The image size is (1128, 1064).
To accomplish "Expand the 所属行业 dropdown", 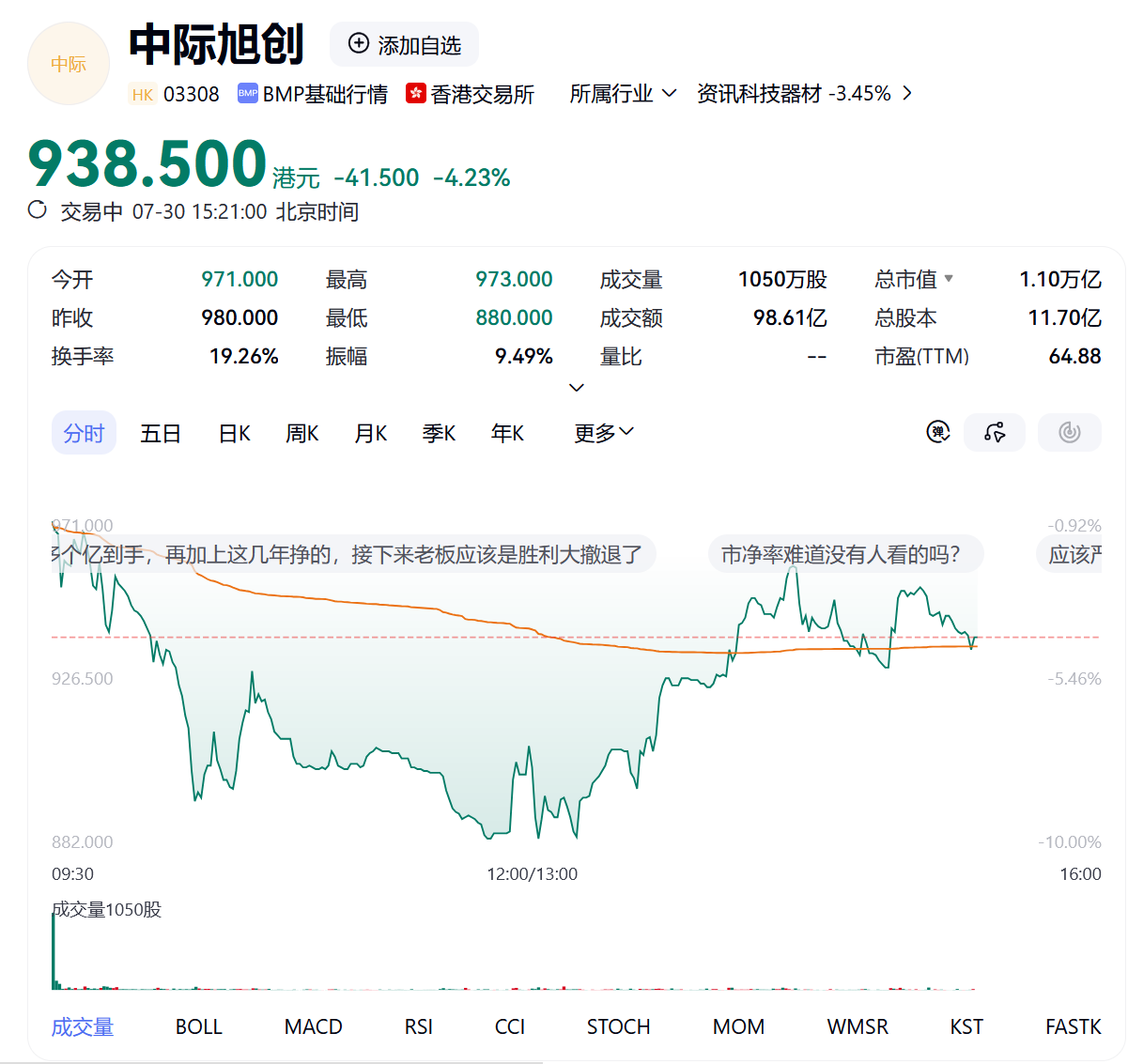I will [x=623, y=93].
